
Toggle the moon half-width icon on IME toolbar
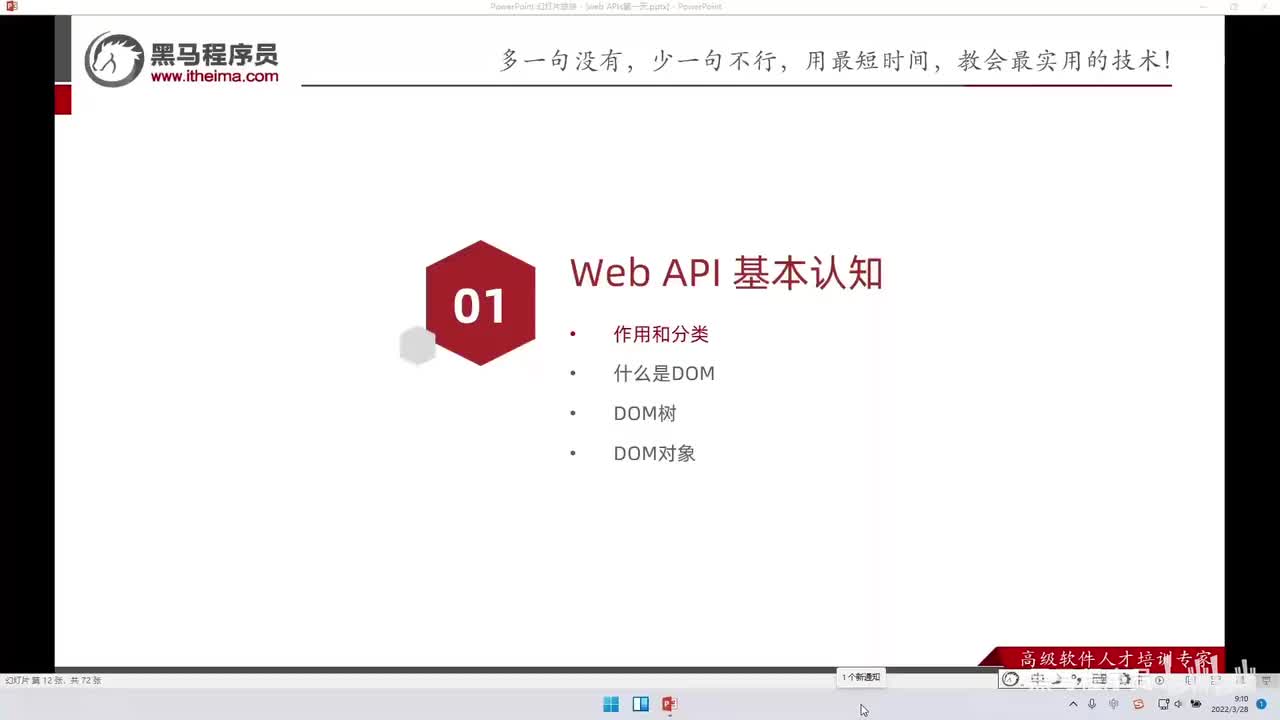click(1056, 679)
